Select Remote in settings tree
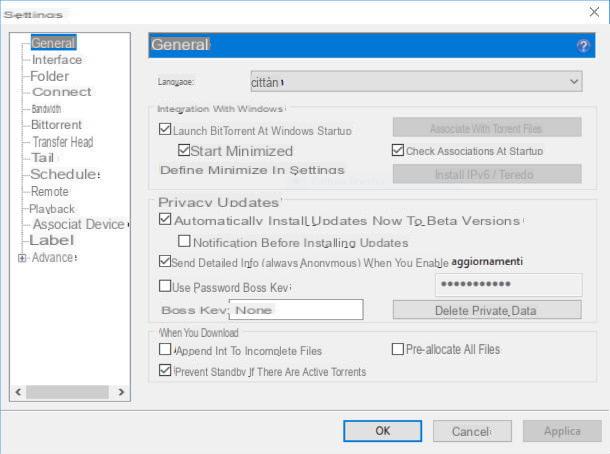Viewport: 610px width, 454px height. [x=50, y=191]
